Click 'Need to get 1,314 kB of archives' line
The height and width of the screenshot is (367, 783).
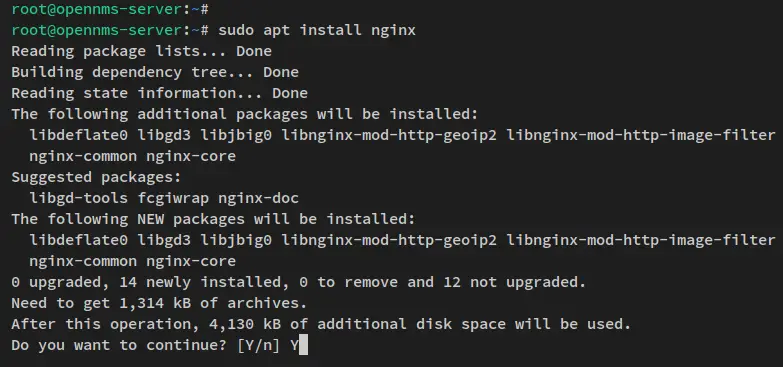click(x=159, y=304)
